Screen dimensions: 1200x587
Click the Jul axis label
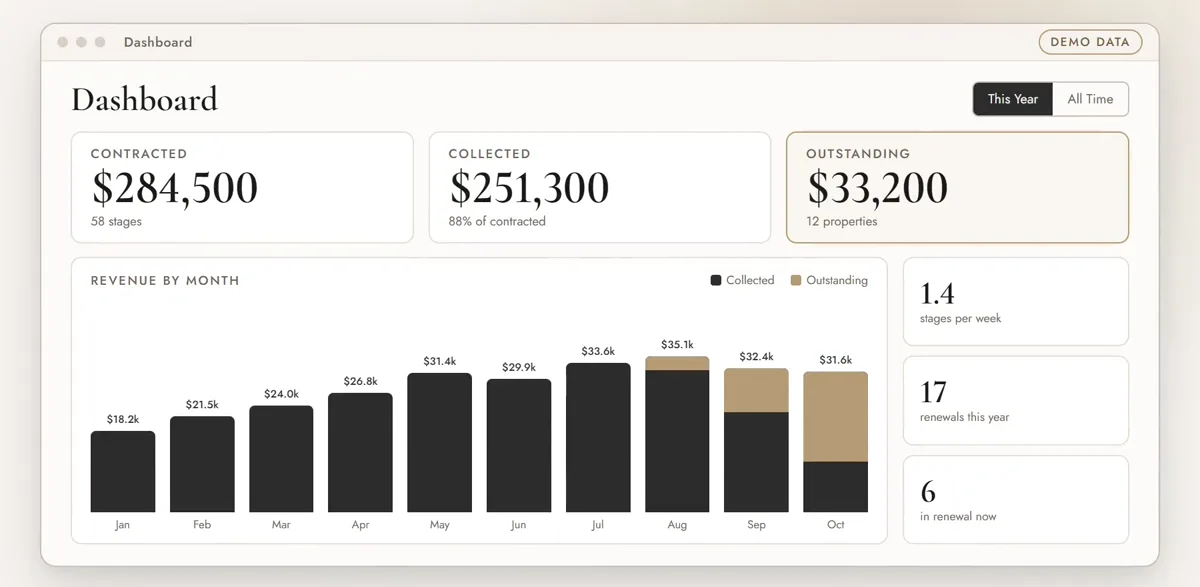(598, 525)
